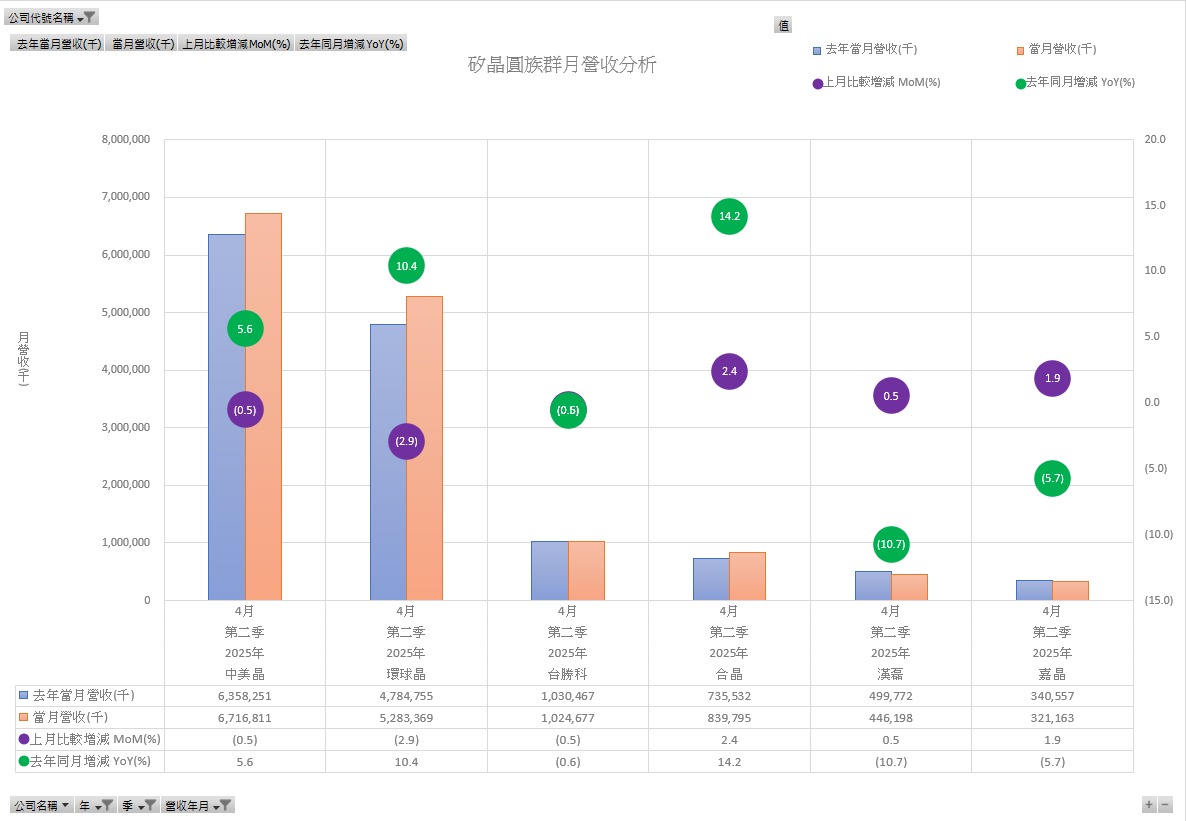Select blue legend entry 去年當月營收(千)
Viewport: 1186px width, 821px height.
[865, 49]
